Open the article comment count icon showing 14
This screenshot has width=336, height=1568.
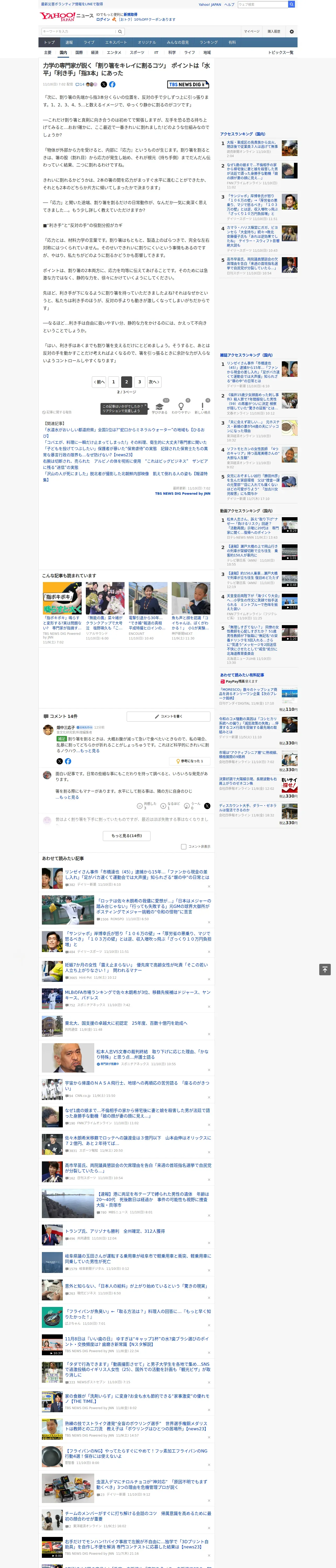(x=80, y=85)
